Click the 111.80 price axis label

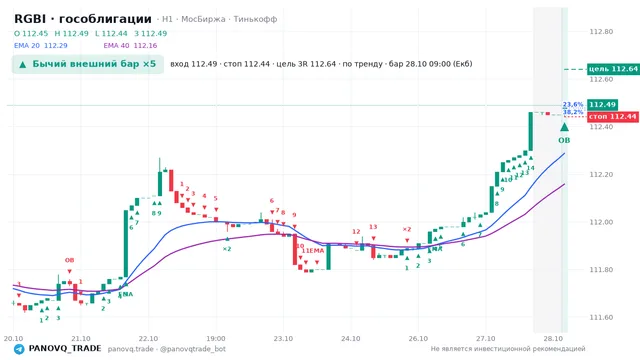click(x=601, y=269)
